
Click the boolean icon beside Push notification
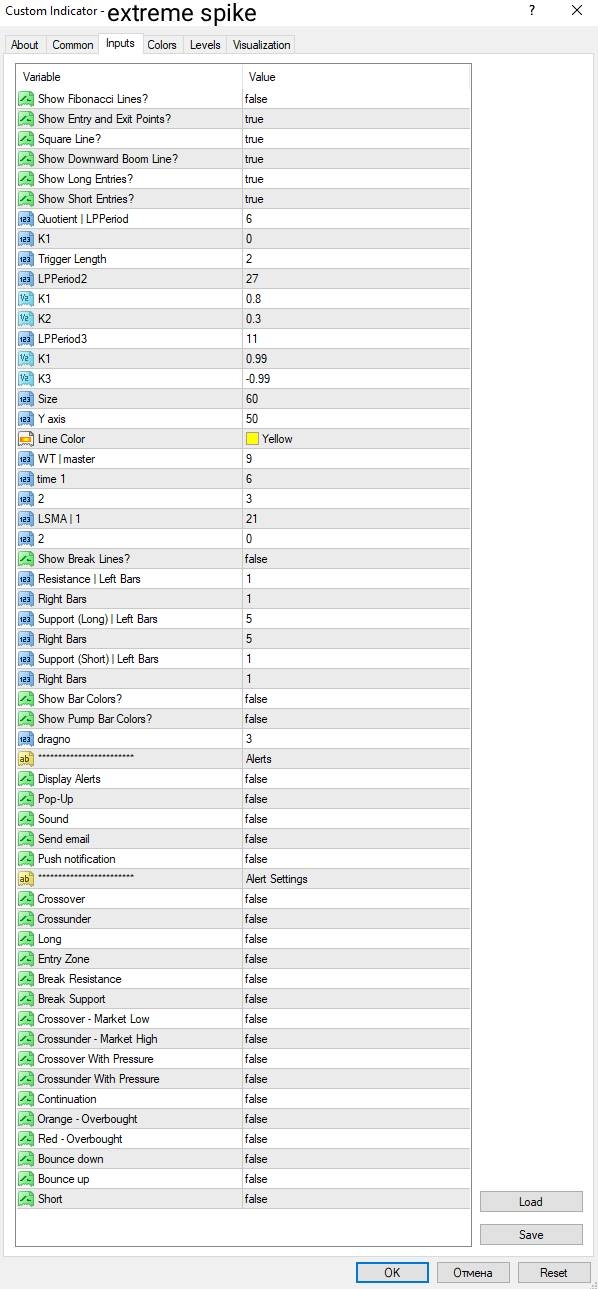(26, 859)
